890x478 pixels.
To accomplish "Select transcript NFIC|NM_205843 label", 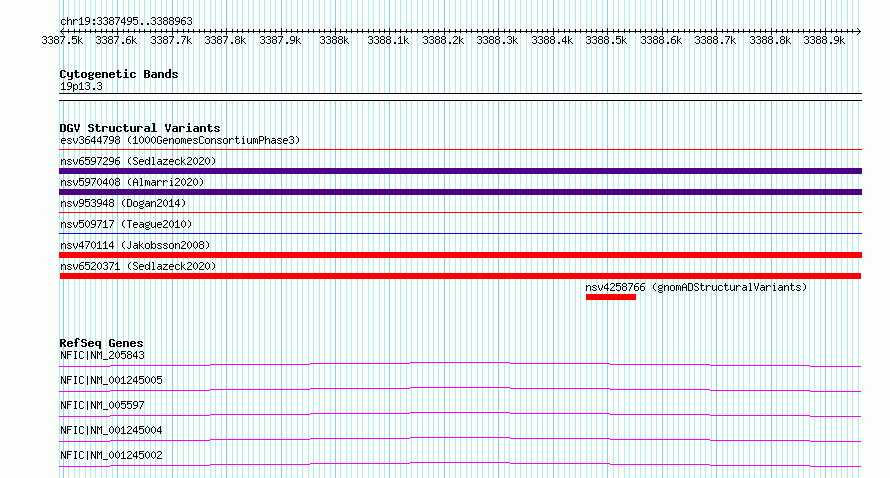I will tap(102, 355).
